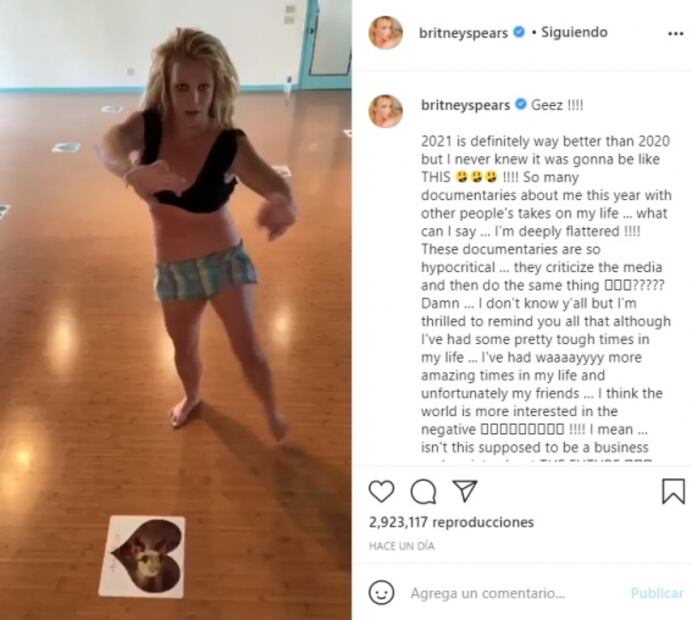Viewport: 692px width, 620px height.
Task: Open britneyspears username link in header
Action: point(463,33)
